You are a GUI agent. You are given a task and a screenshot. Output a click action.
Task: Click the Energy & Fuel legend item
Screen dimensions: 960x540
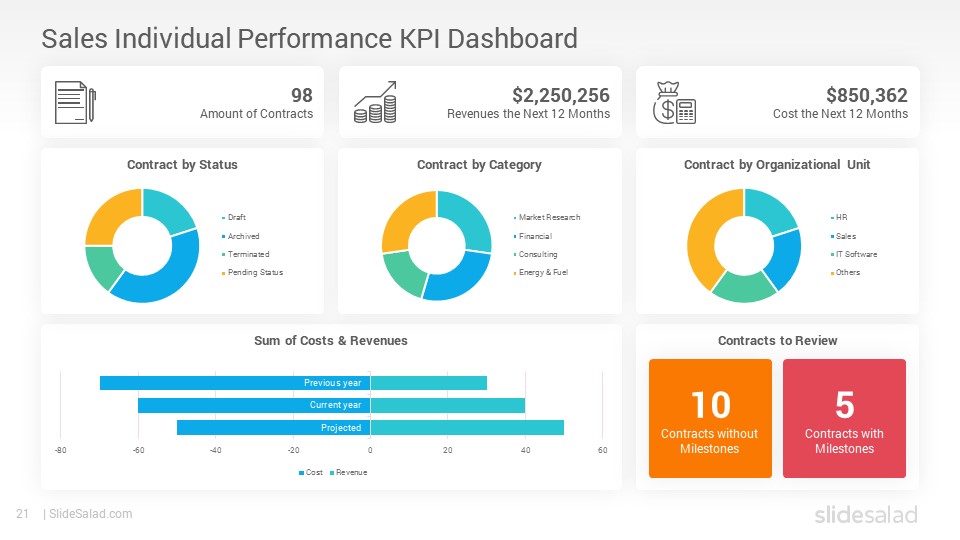(x=541, y=272)
